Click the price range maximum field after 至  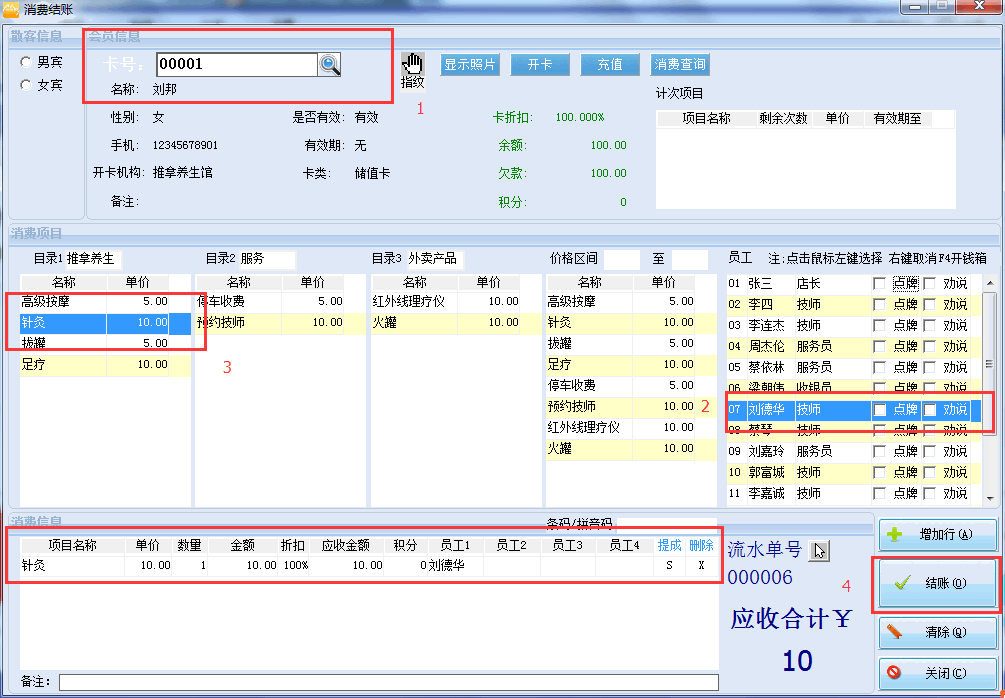690,259
